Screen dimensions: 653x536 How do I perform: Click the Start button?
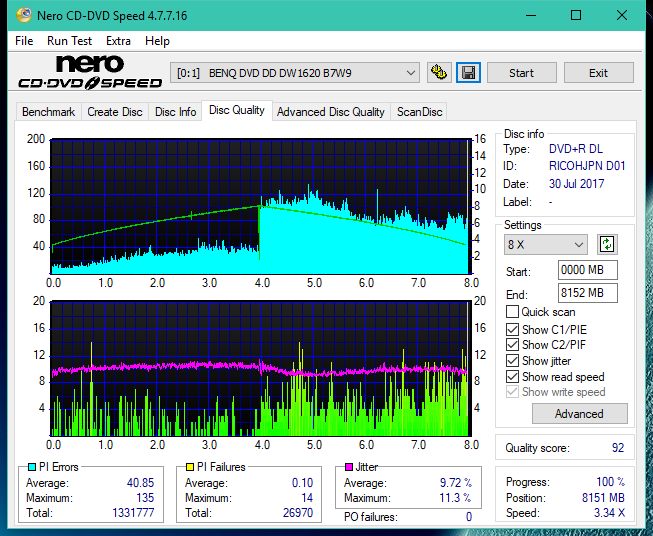pos(521,73)
